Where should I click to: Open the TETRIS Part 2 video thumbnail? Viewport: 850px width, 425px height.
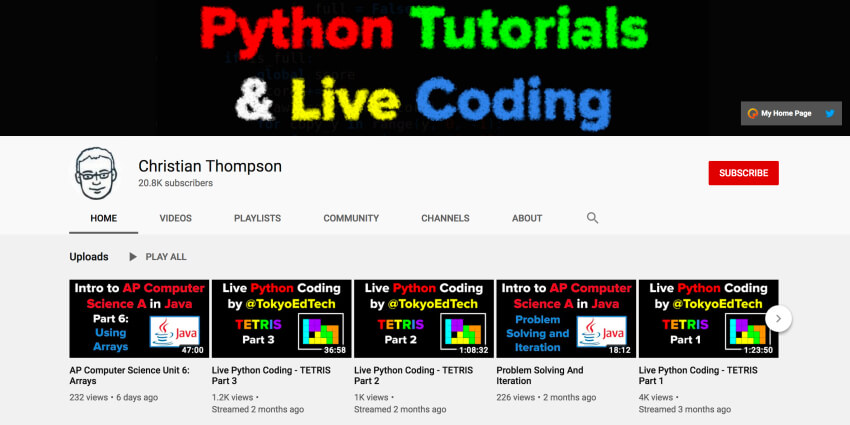point(424,319)
